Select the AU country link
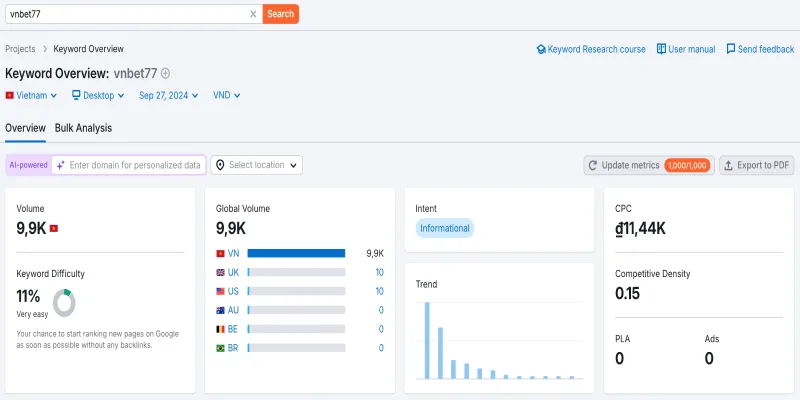 233,310
